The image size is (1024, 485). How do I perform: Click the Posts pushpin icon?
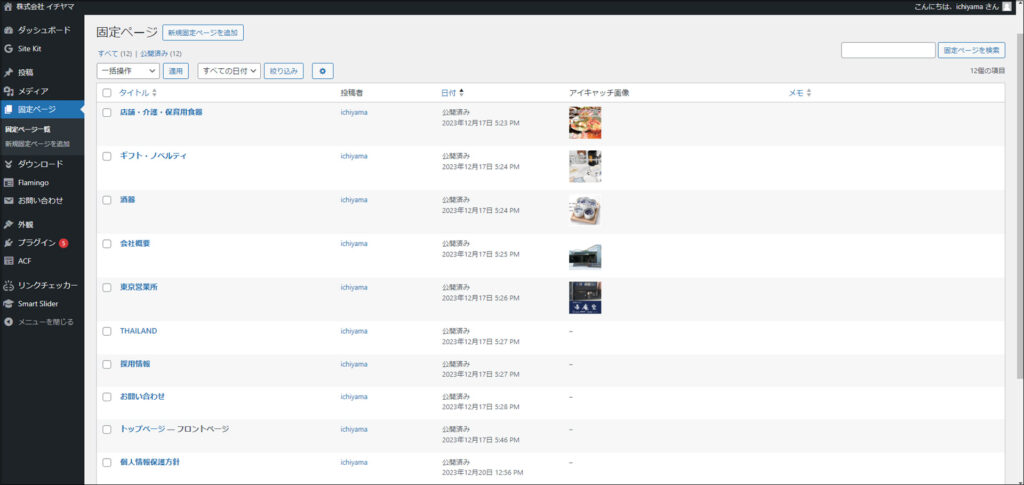click(x=9, y=73)
